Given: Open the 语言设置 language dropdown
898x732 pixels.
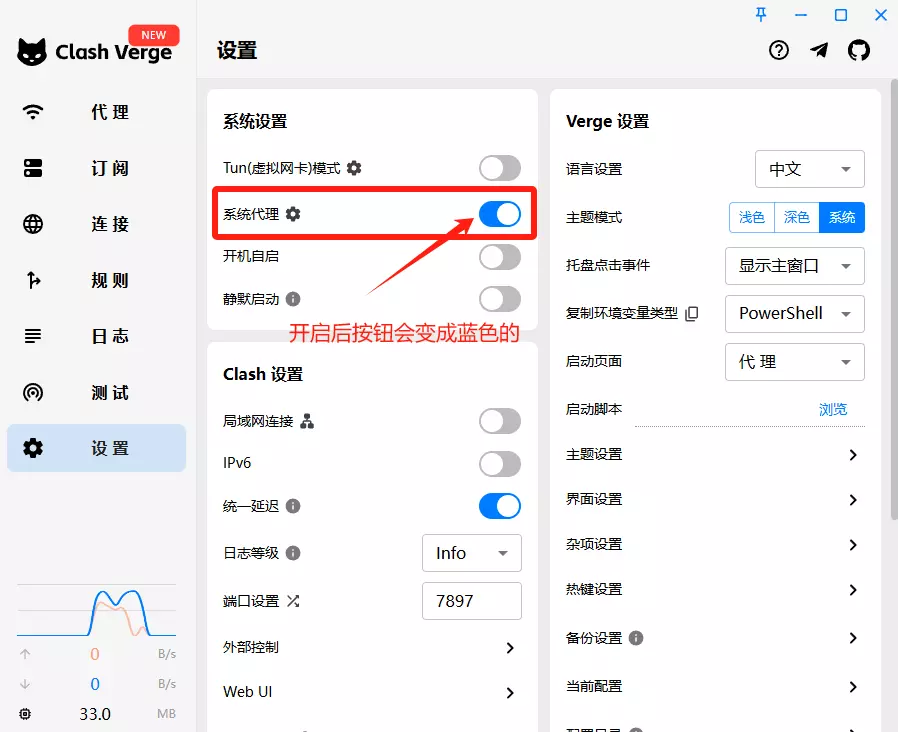Looking at the screenshot, I should click(x=809, y=169).
